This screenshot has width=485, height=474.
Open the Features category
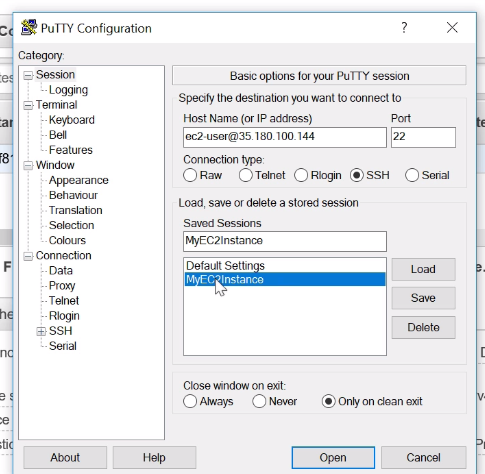[71, 150]
